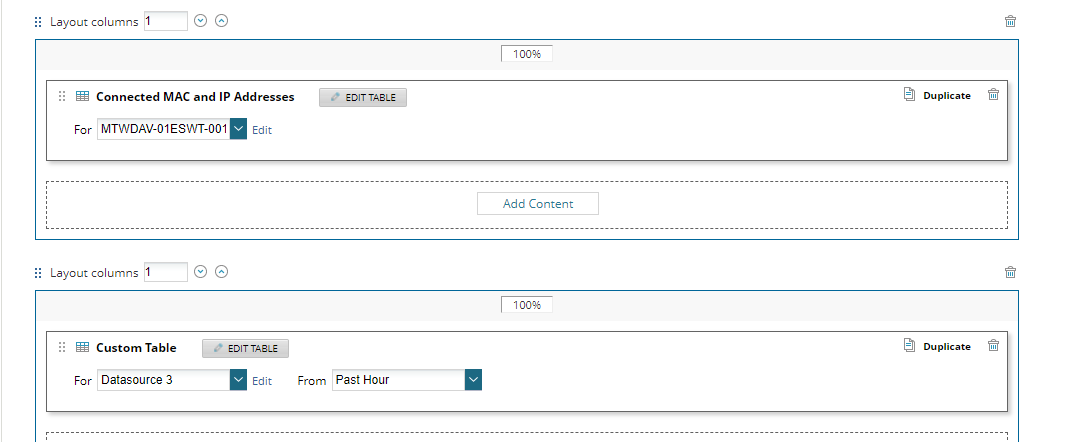This screenshot has height=442, width=1092.
Task: Click Edit Table for Connected MAC and IP Addresses
Action: coord(363,97)
